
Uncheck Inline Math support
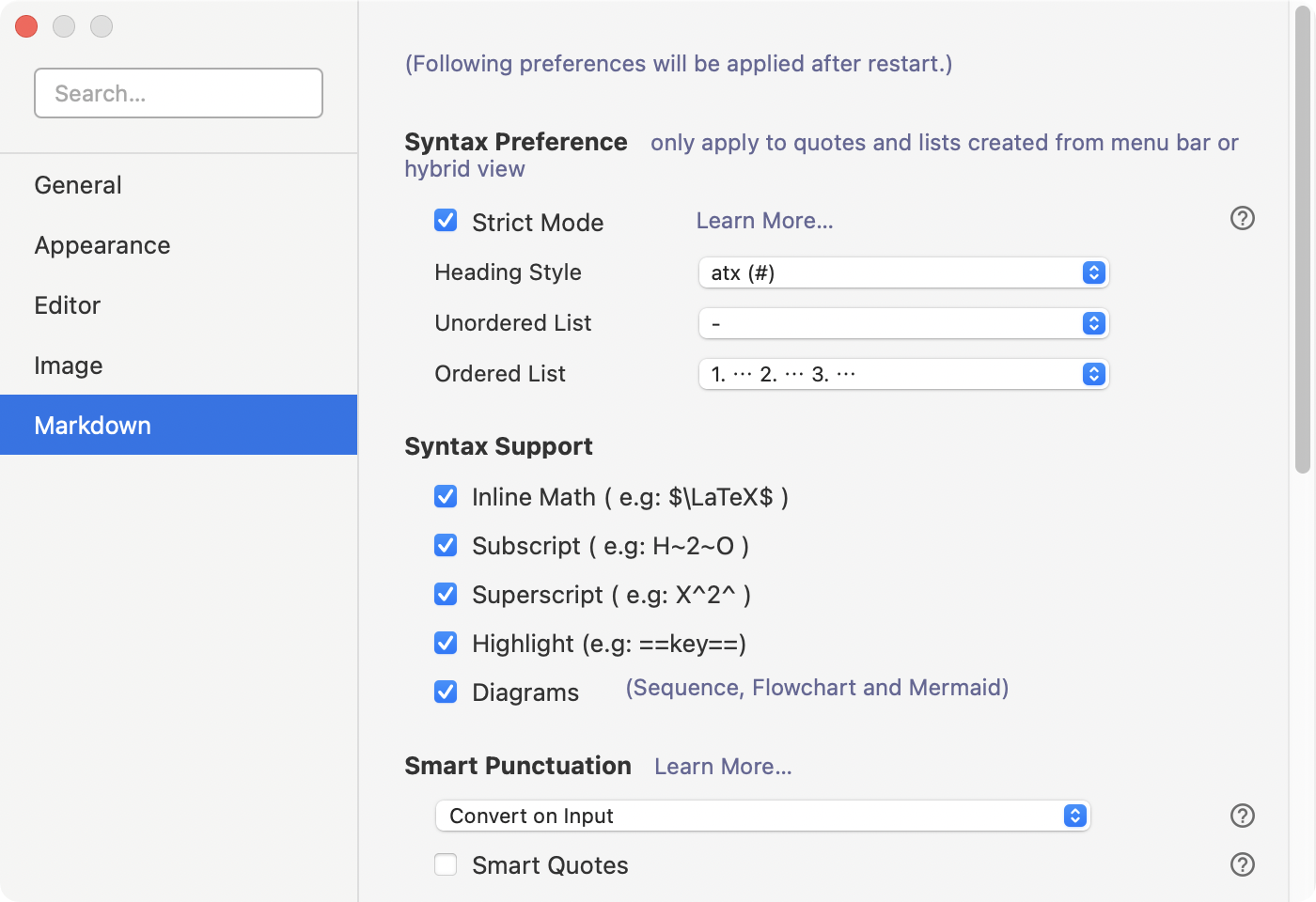click(446, 496)
